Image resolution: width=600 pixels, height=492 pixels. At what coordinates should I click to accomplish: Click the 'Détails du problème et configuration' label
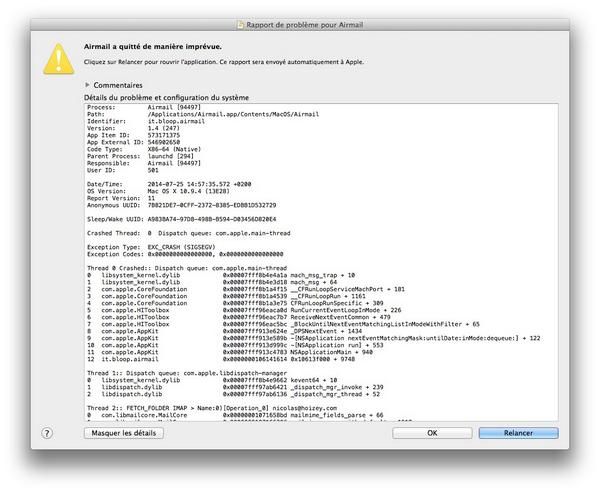pos(166,98)
